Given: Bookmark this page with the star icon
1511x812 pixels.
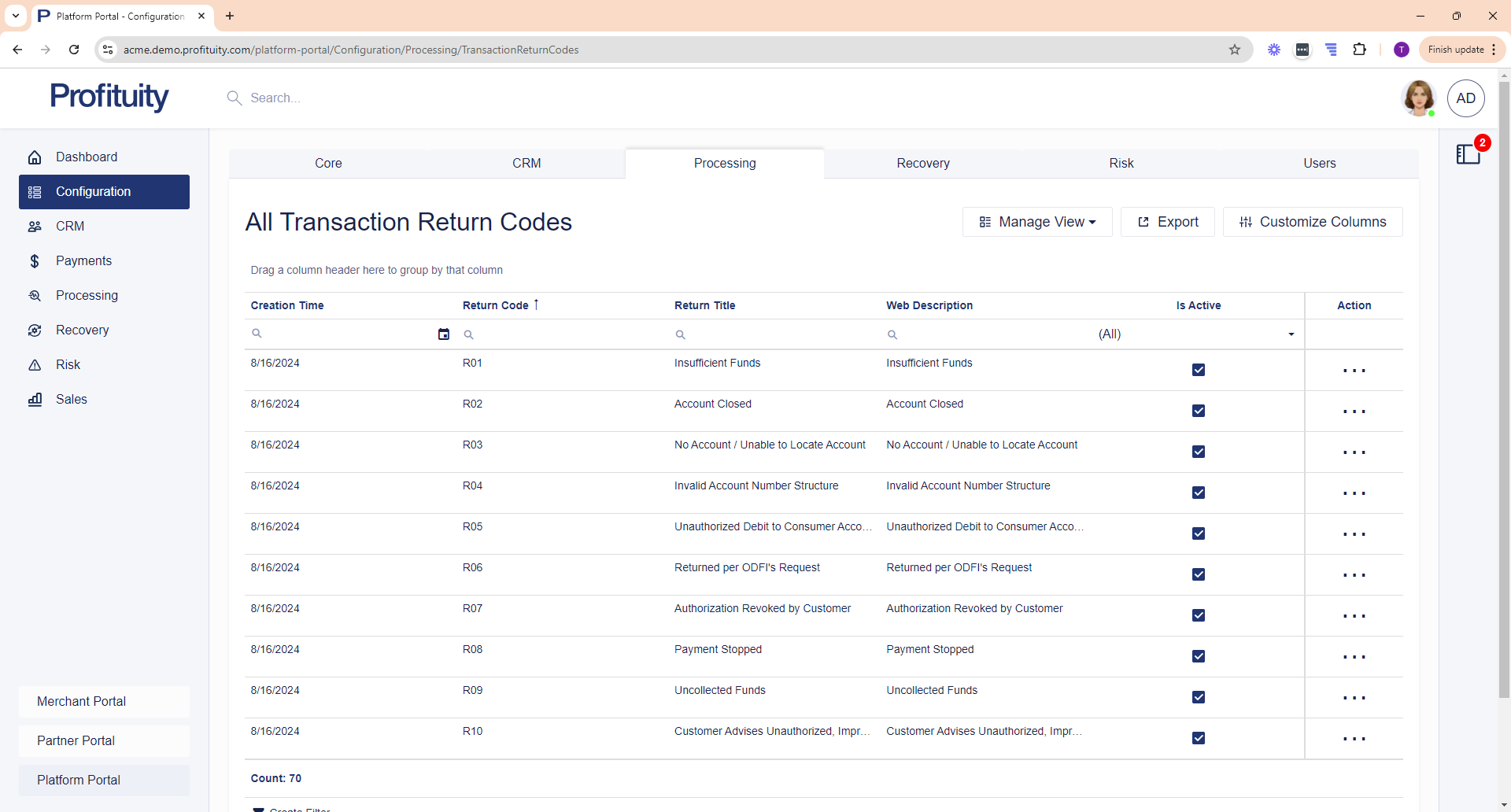Looking at the screenshot, I should pyautogui.click(x=1235, y=50).
